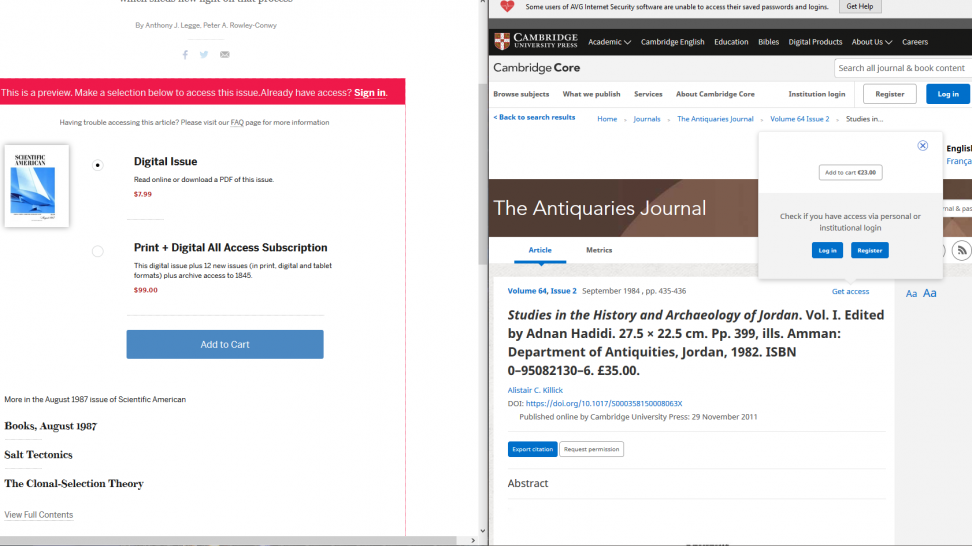Click the Register button in header
Image resolution: width=972 pixels, height=546 pixels.
(x=890, y=94)
